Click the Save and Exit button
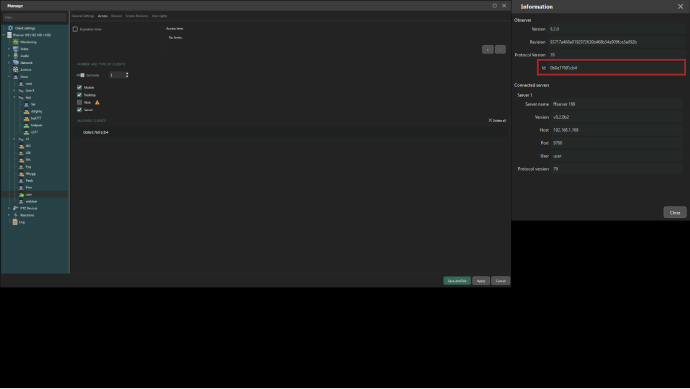Viewport: 690px width, 389px height. [457, 281]
